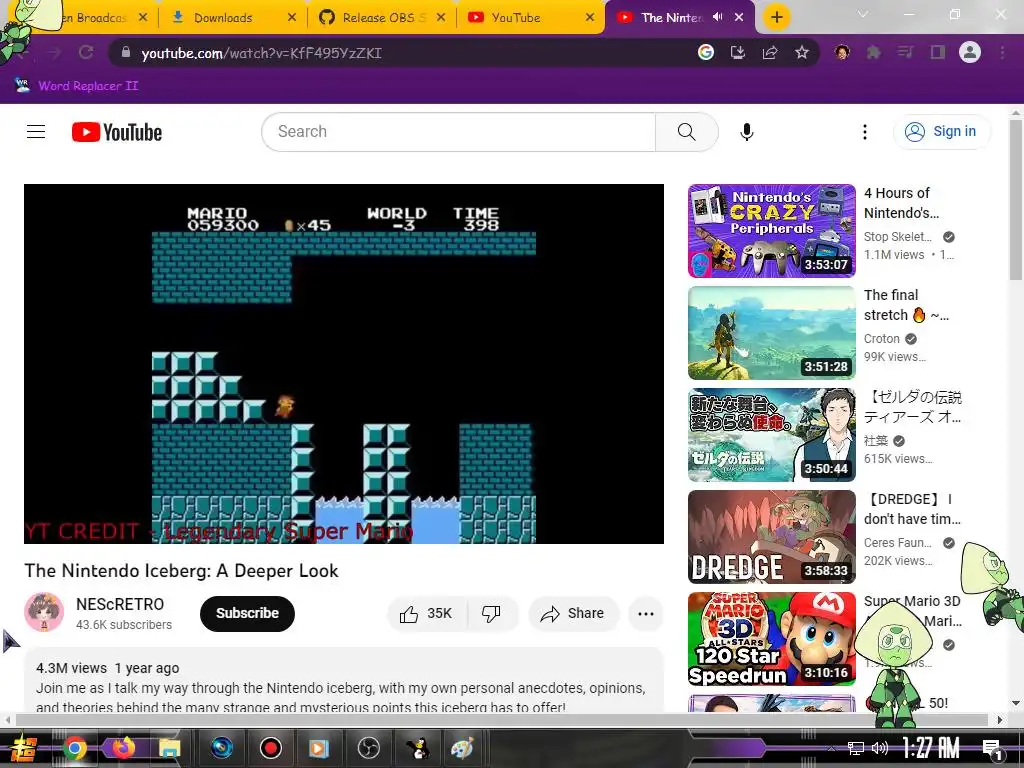Viewport: 1024px width, 768px height.
Task: Click the vertical page scrollbar thumb
Action: (1016, 199)
